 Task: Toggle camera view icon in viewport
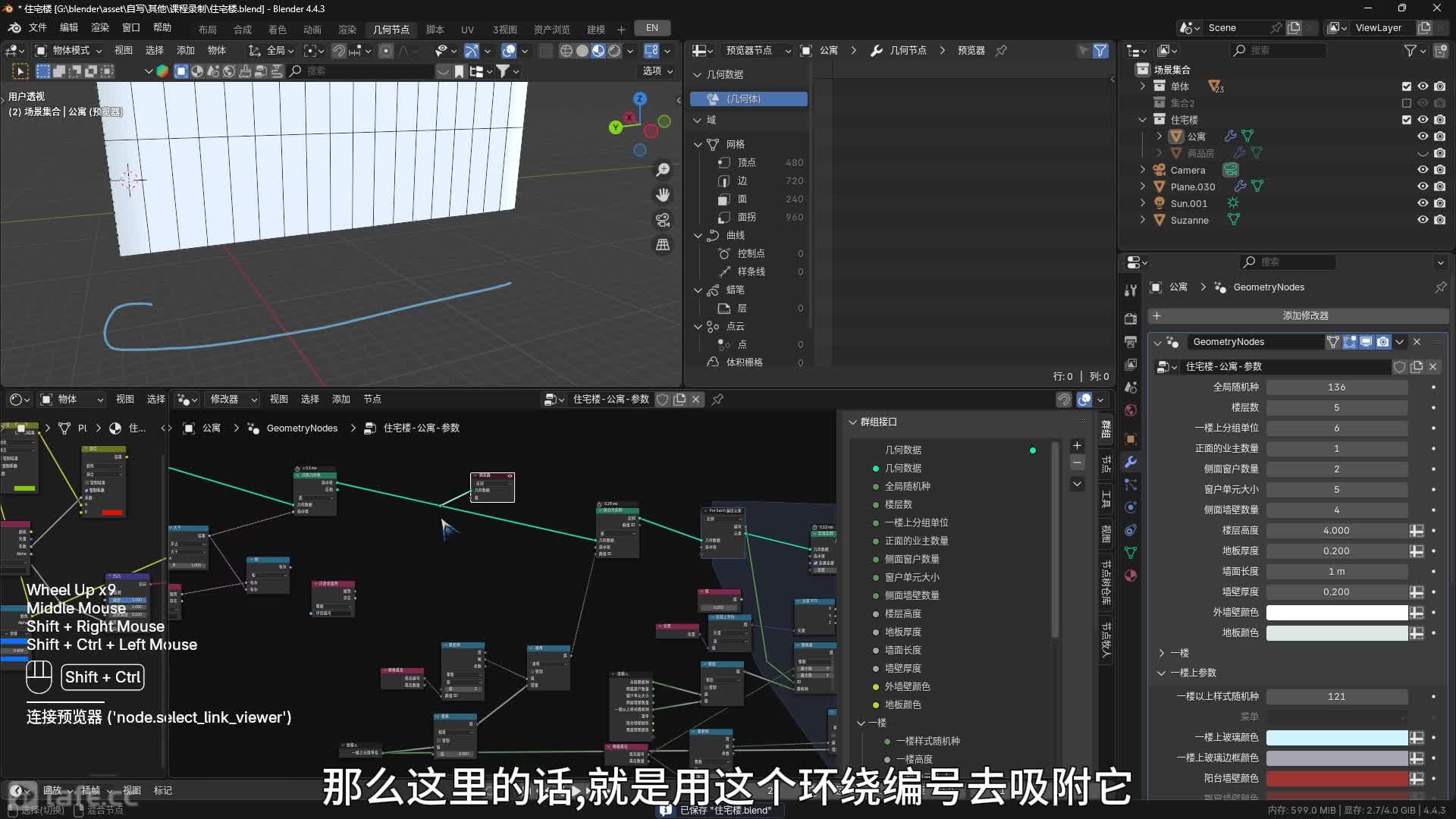[663, 220]
